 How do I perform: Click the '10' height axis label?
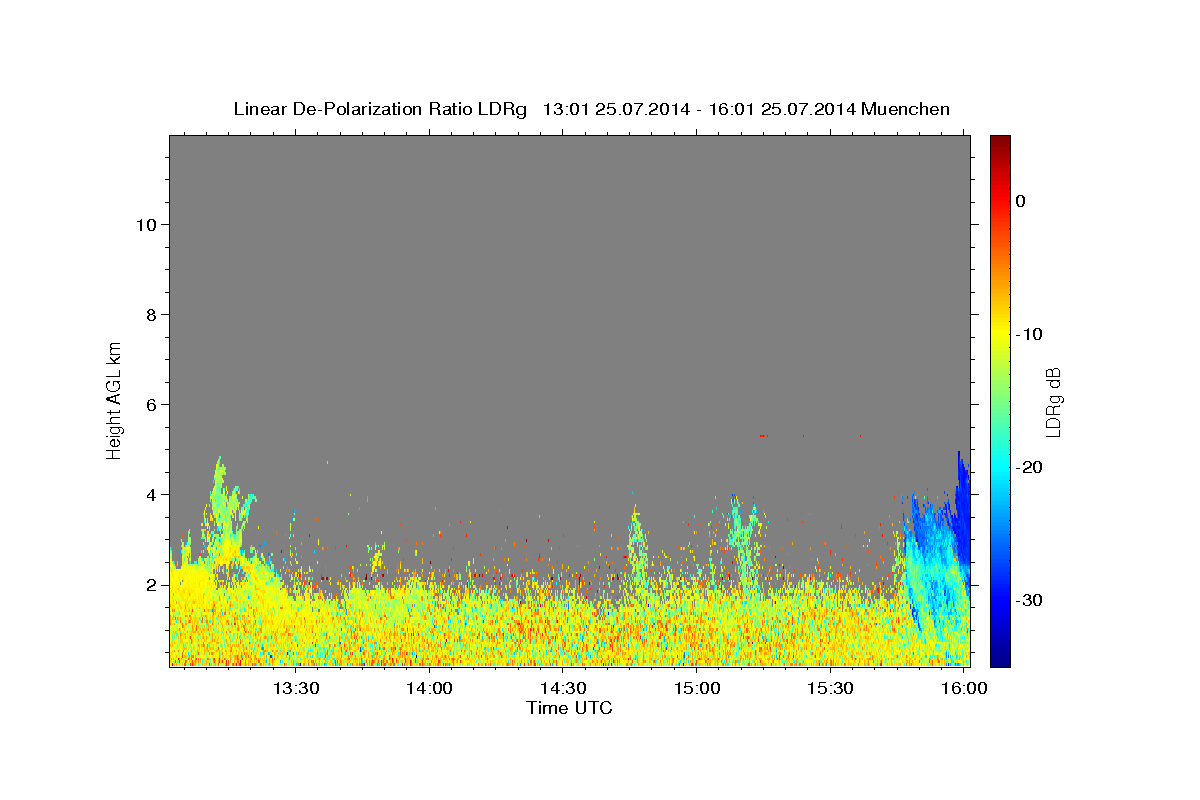pyautogui.click(x=145, y=224)
